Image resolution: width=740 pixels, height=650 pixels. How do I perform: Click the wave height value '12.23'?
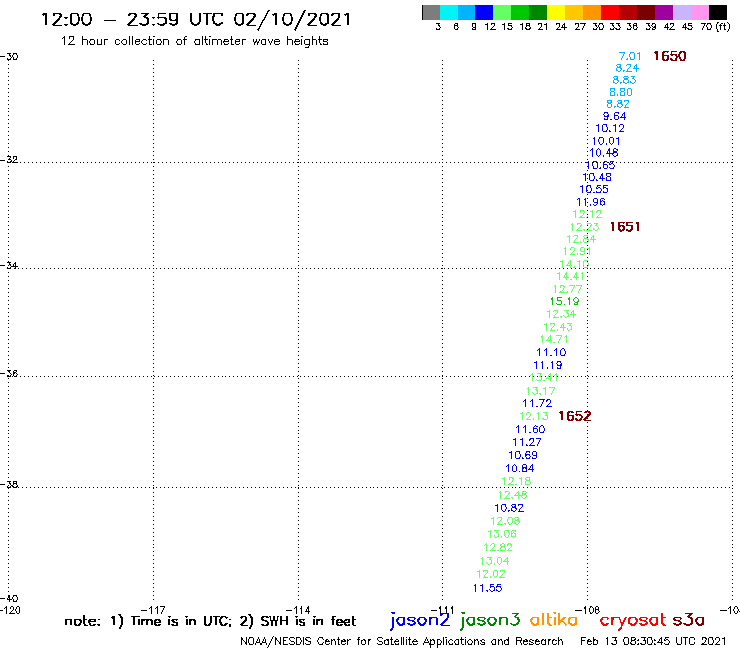[x=584, y=227]
